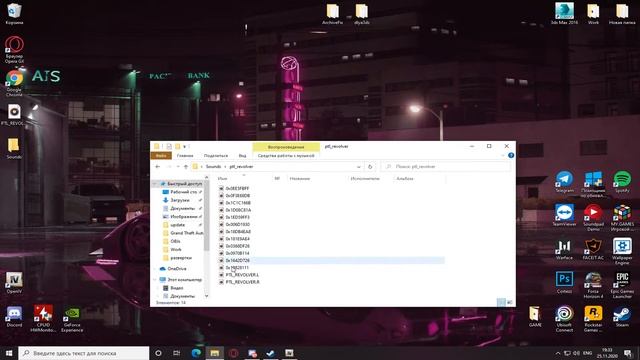Open Rockstar Games Launcher icon

point(593,318)
